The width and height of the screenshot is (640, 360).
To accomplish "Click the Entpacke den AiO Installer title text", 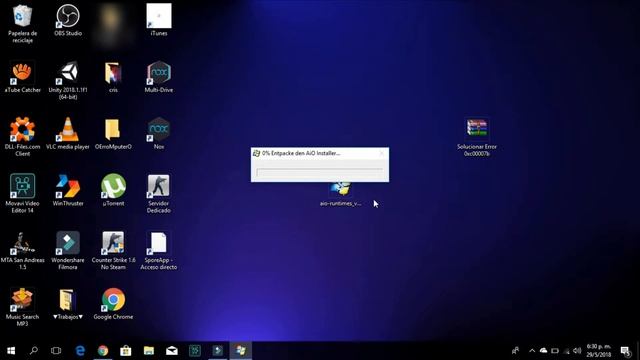I will click(301, 153).
